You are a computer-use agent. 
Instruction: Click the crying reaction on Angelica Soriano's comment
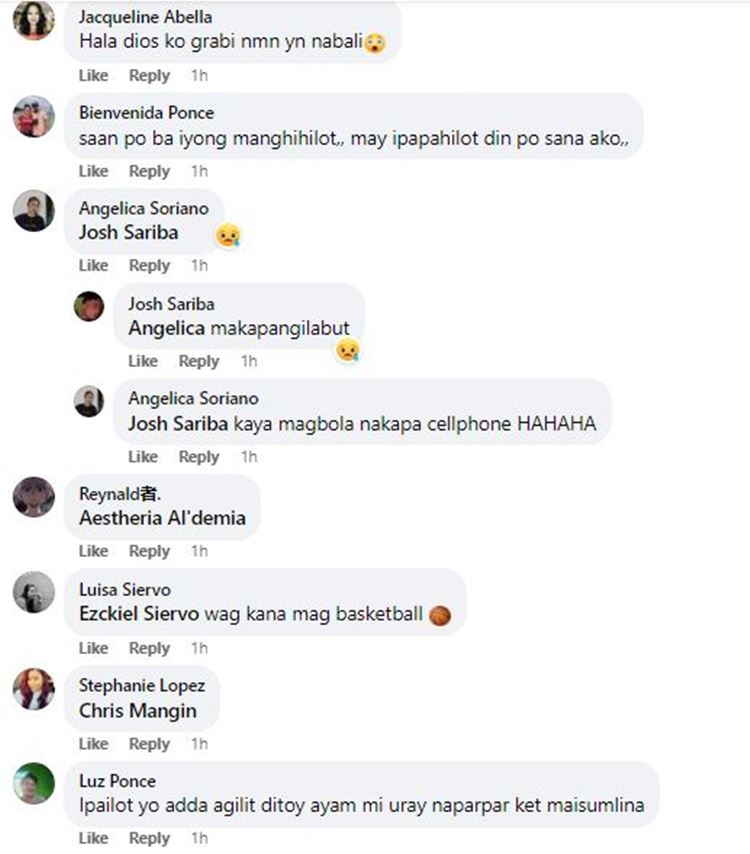pos(228,235)
